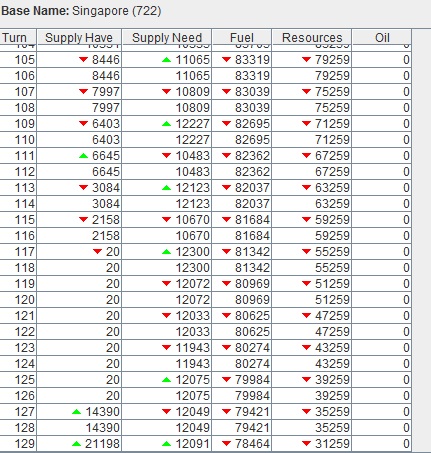The width and height of the screenshot is (431, 453).
Task: Click the Supply Have column header
Action: [79, 37]
